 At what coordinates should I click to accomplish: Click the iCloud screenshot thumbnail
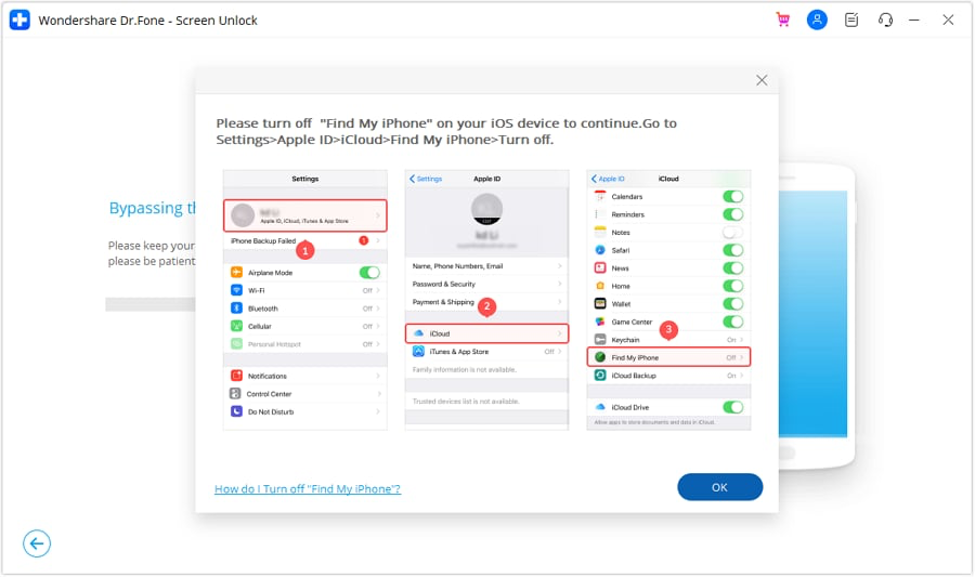(669, 300)
